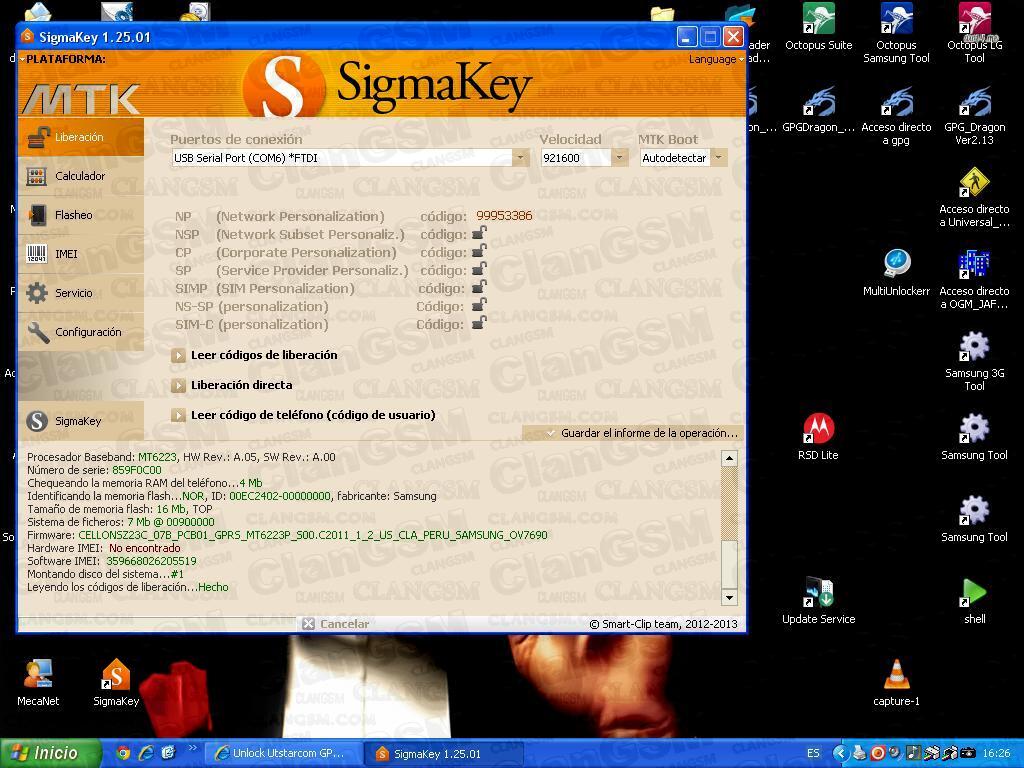The image size is (1024, 768).
Task: Select the SigmaKey desktop shortcut icon
Action: 116,683
